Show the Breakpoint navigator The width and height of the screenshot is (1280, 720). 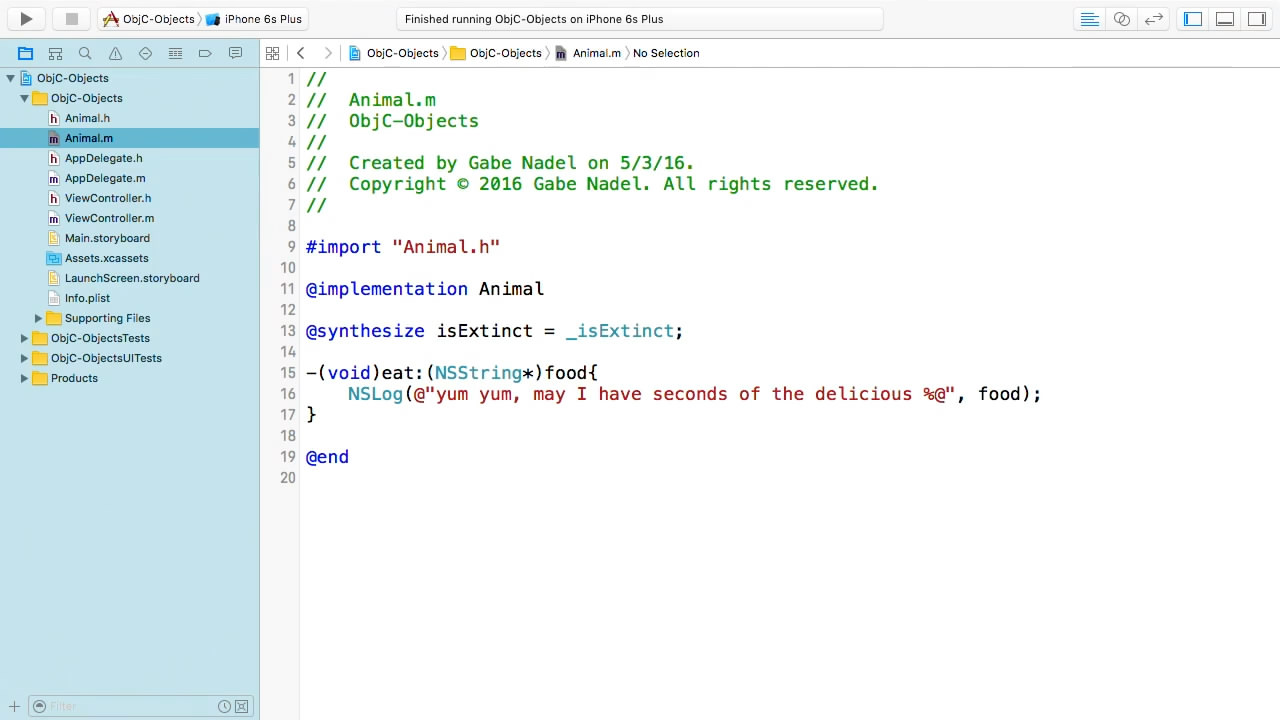[205, 53]
